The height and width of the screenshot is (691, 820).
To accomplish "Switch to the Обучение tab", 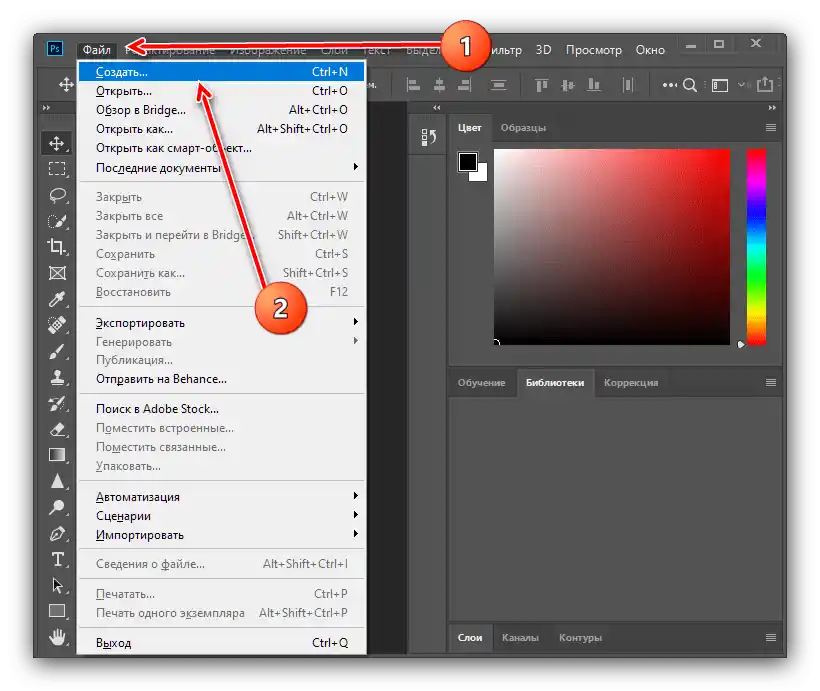I will 482,382.
